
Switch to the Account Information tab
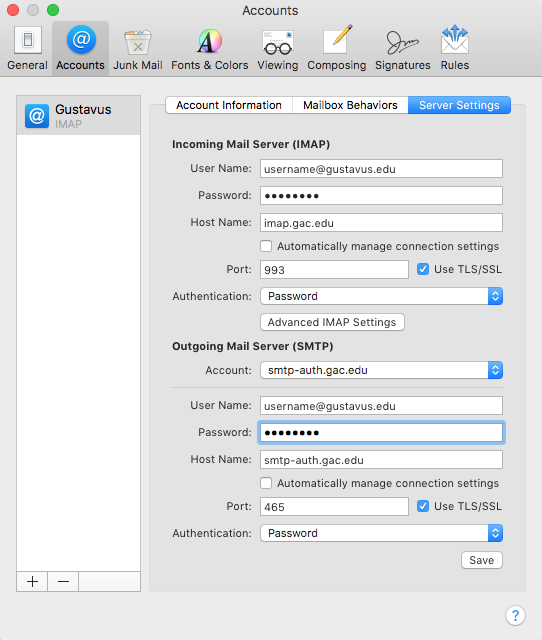(229, 105)
